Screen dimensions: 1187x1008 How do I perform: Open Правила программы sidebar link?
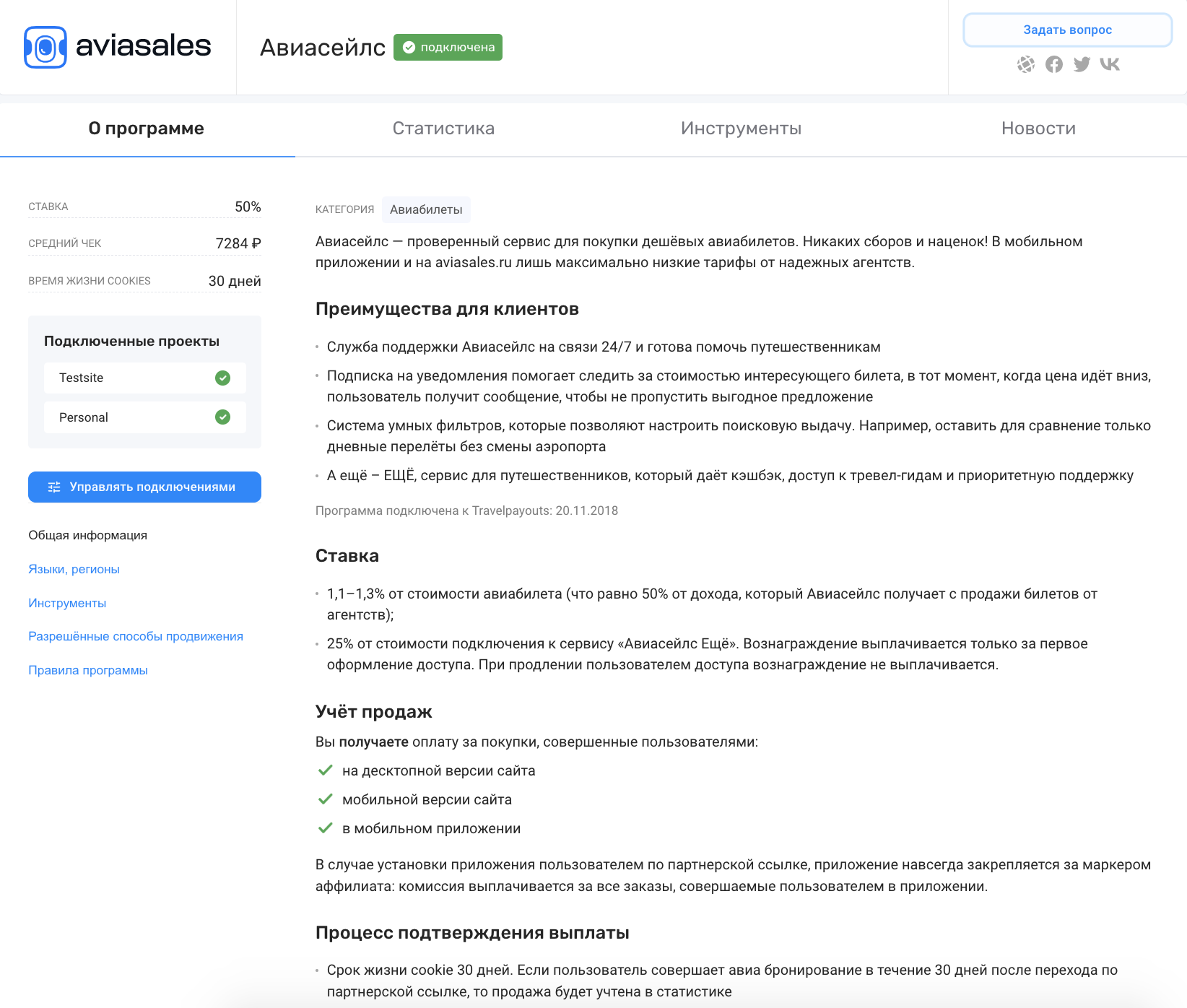tap(88, 670)
